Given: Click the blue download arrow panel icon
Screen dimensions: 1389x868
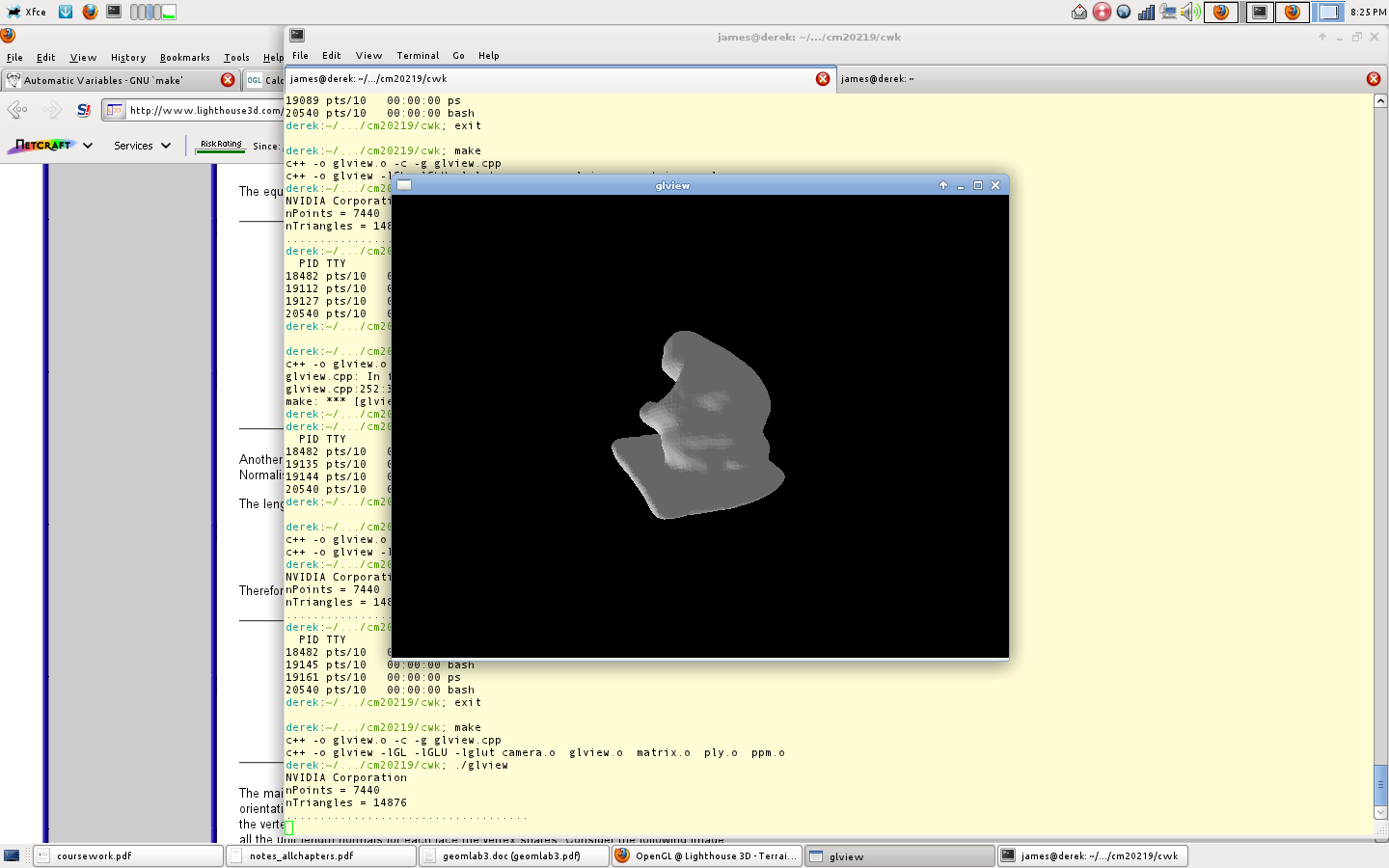Looking at the screenshot, I should point(66,12).
